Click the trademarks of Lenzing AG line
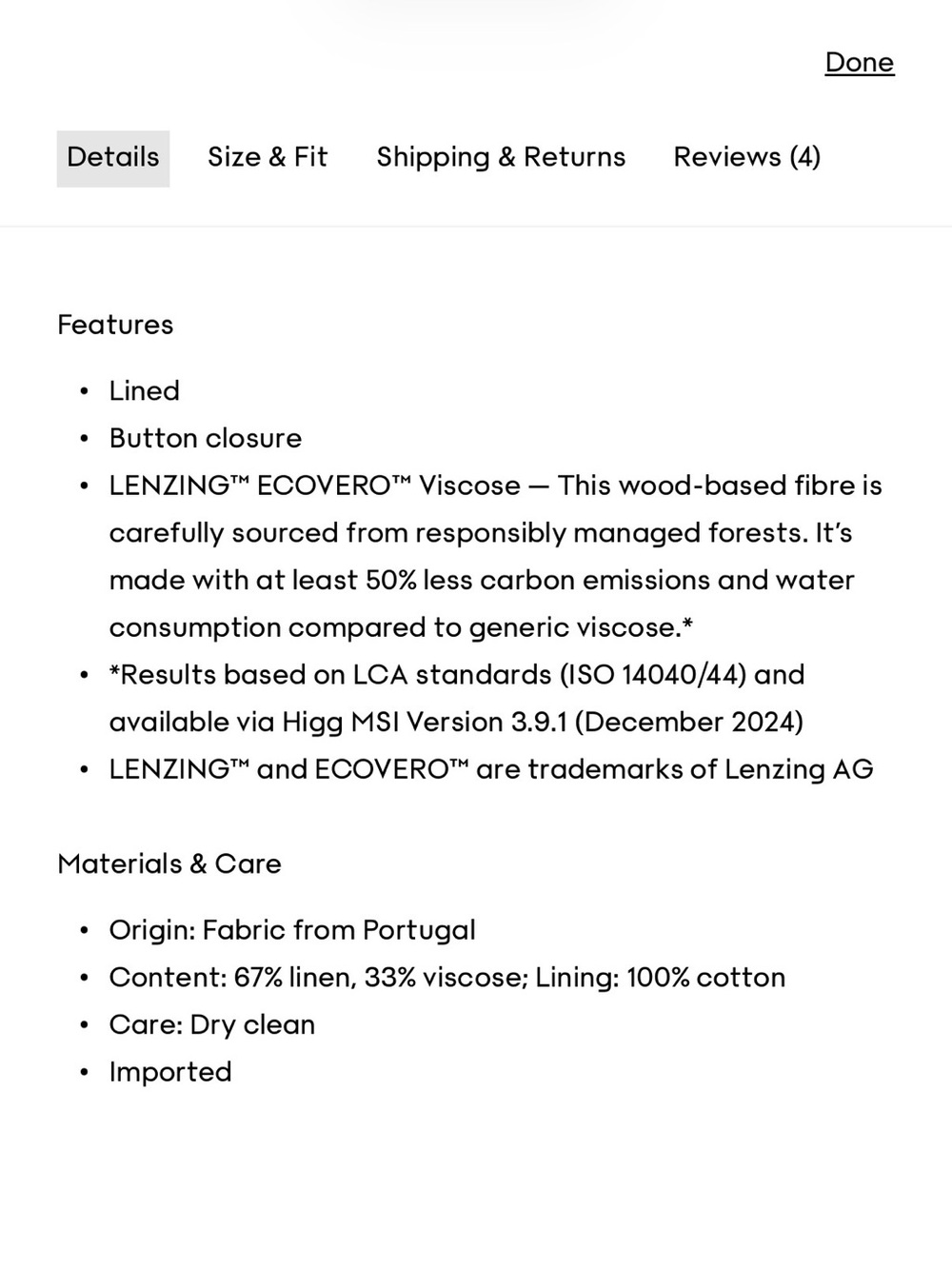The image size is (952, 1269). [x=491, y=769]
